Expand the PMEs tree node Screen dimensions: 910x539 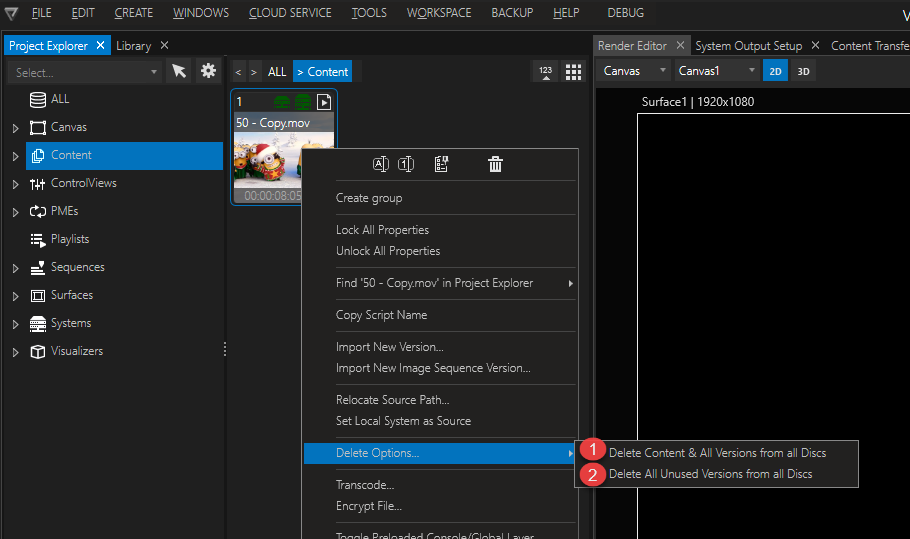tap(16, 212)
